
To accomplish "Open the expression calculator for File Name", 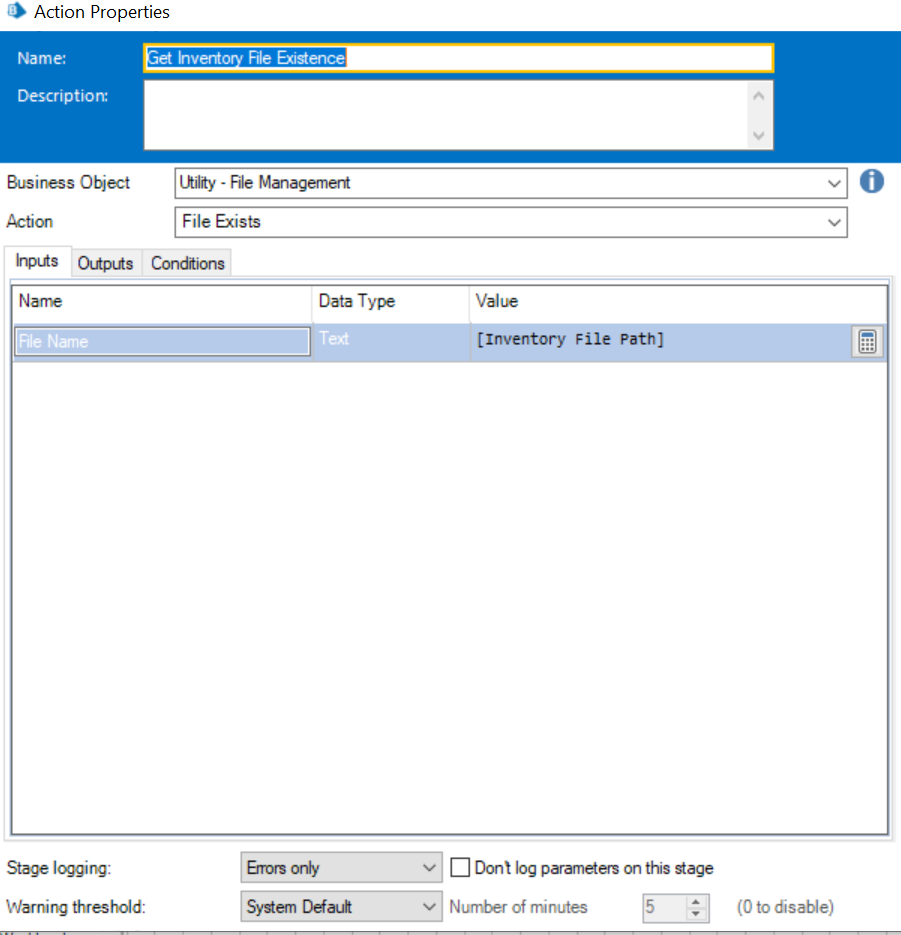I will 867,342.
